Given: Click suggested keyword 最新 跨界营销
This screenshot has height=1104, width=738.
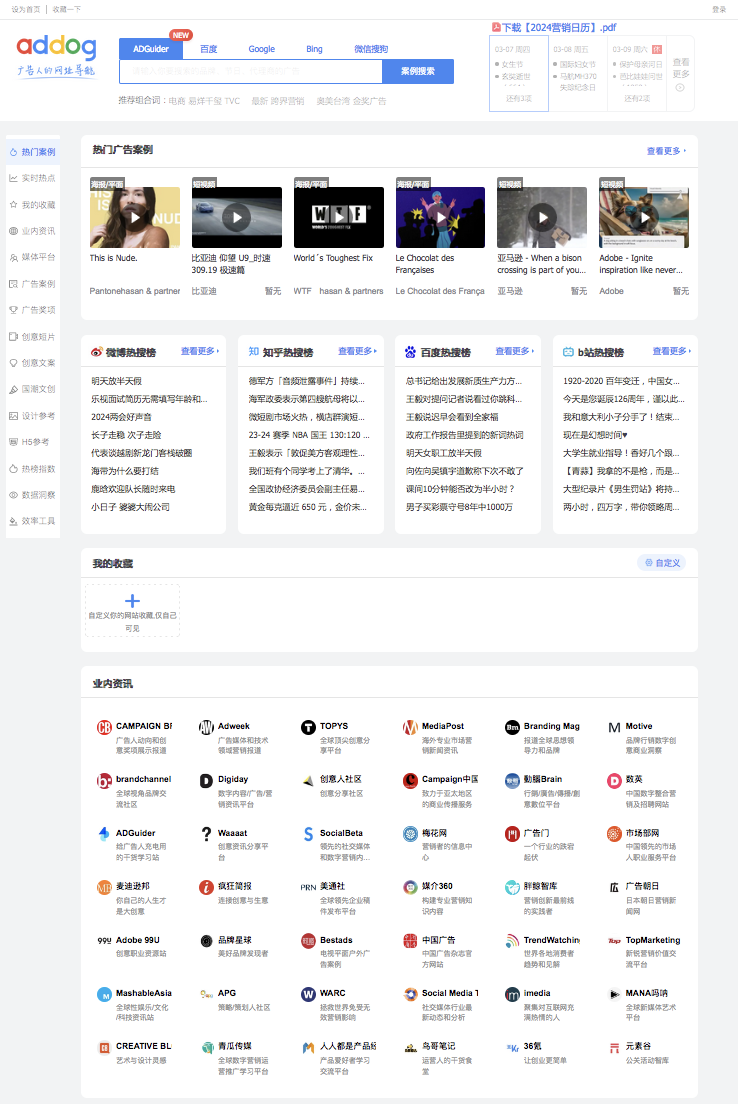Looking at the screenshot, I should tap(277, 101).
